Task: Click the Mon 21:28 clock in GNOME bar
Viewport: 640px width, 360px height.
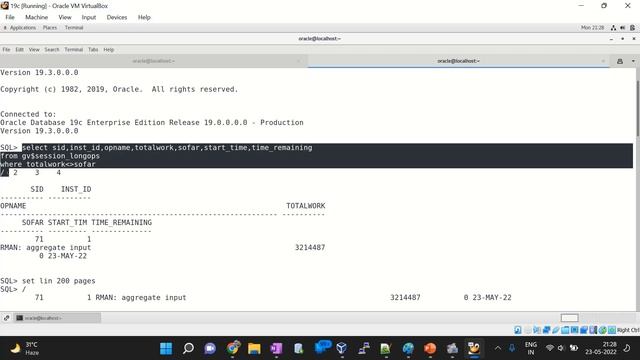Action: (x=592, y=28)
